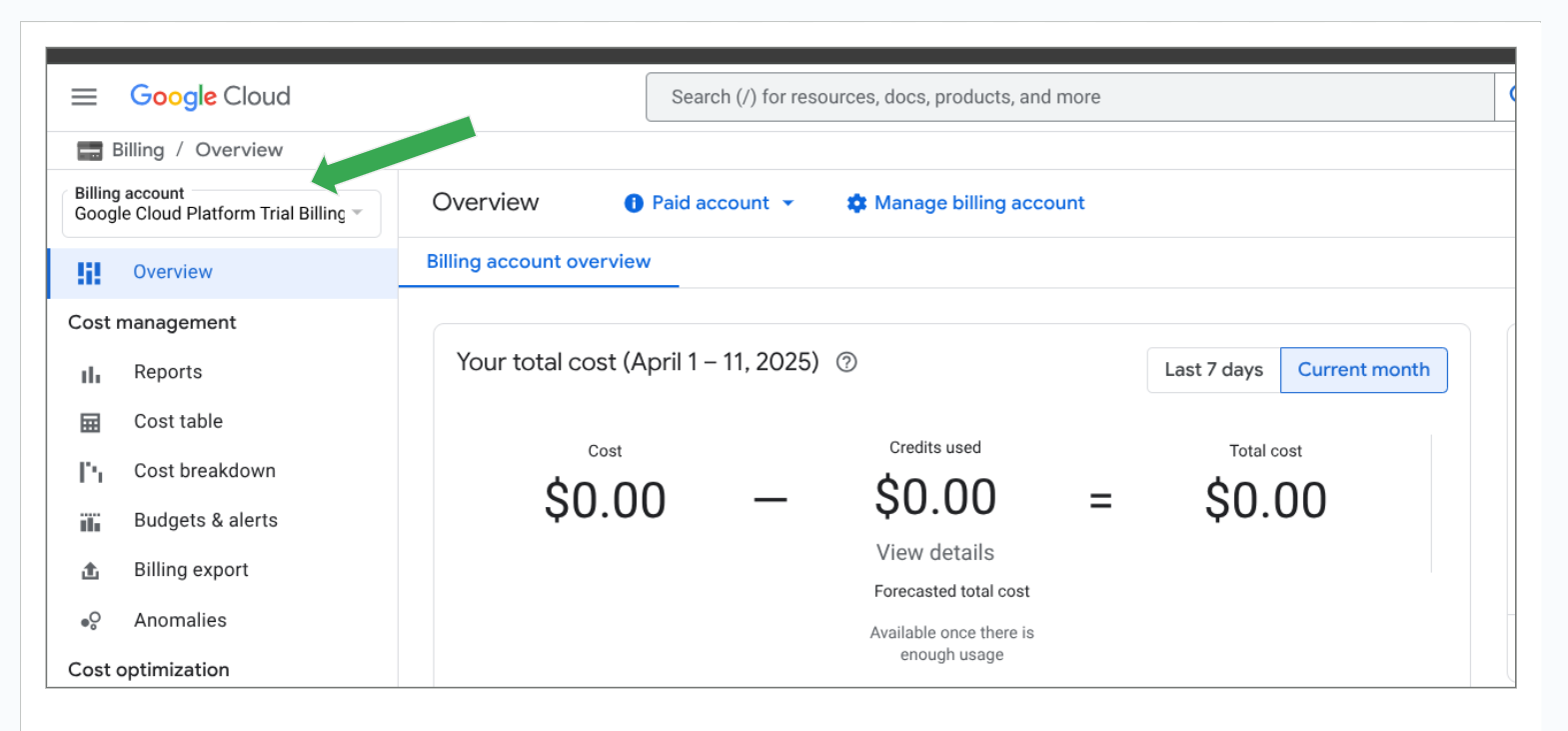Click the Budgets & alerts icon

tap(91, 522)
